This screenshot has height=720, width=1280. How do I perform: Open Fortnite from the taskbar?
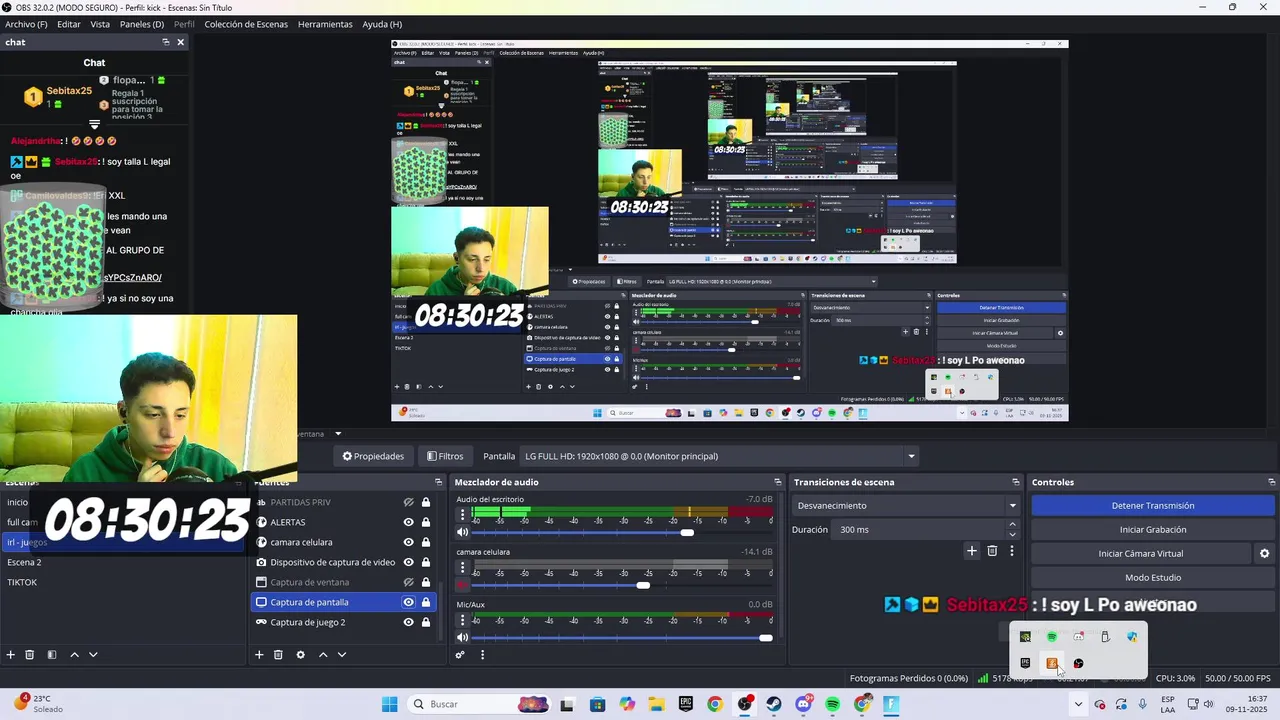[891, 704]
